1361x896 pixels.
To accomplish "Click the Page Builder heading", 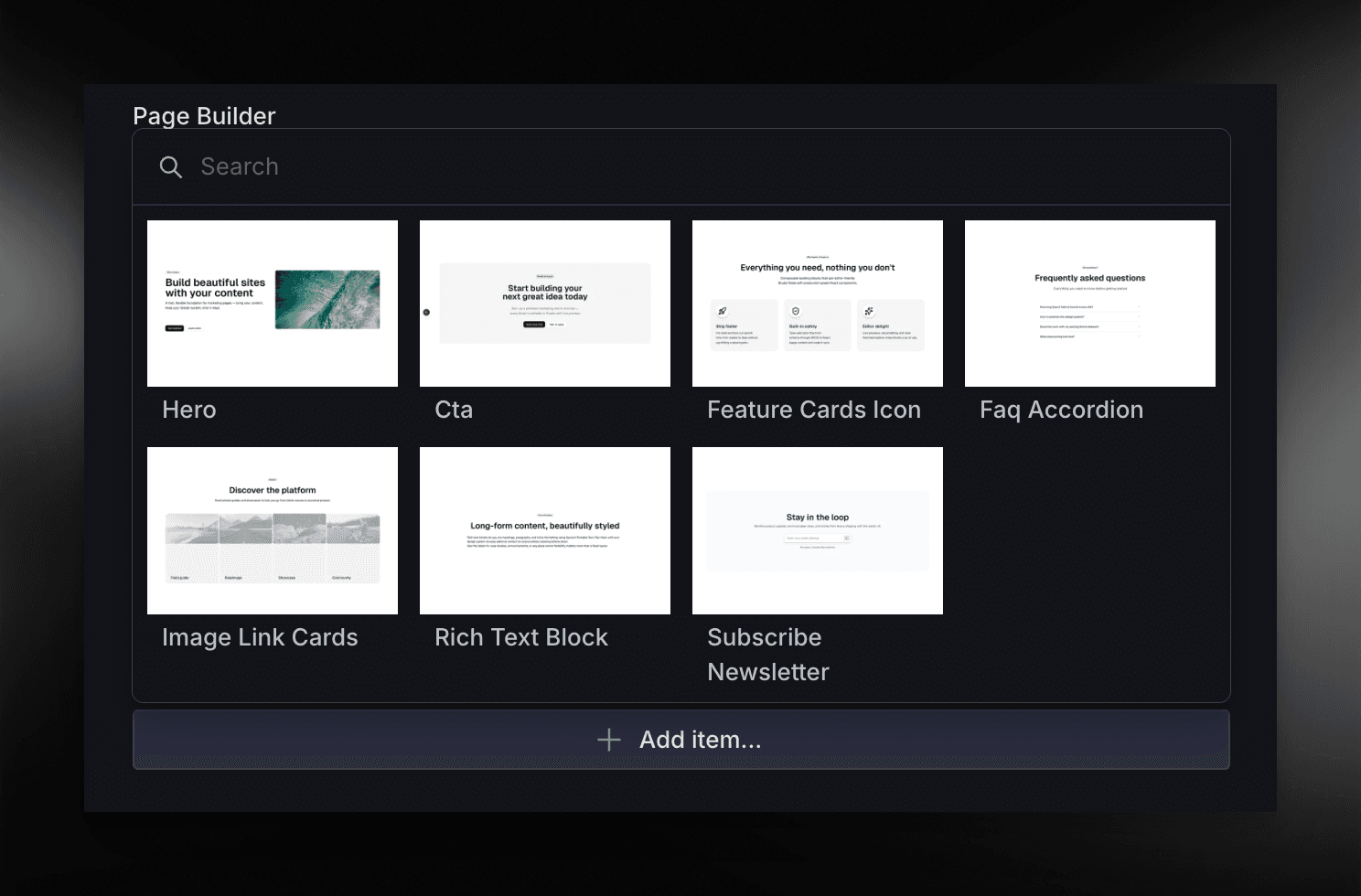I will coord(204,116).
